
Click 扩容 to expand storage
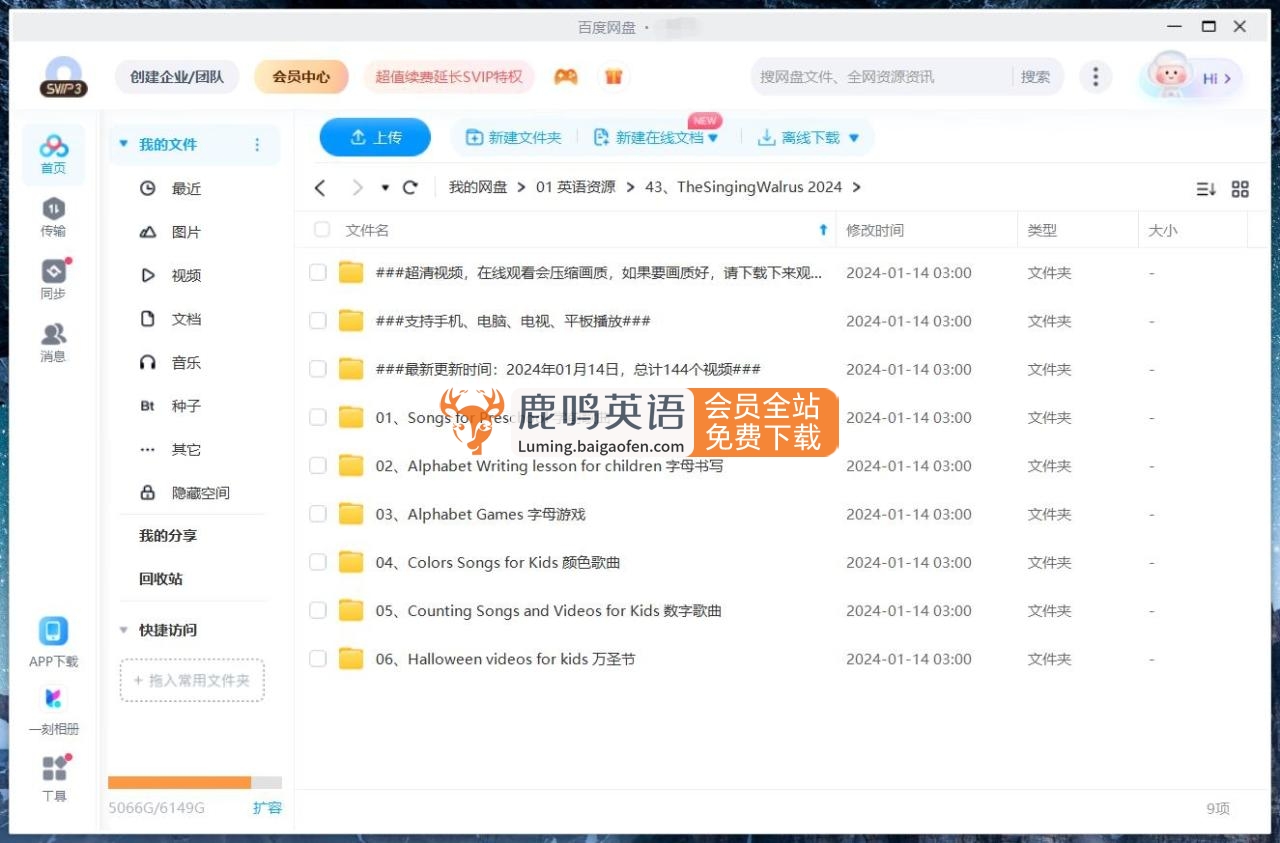pyautogui.click(x=267, y=808)
